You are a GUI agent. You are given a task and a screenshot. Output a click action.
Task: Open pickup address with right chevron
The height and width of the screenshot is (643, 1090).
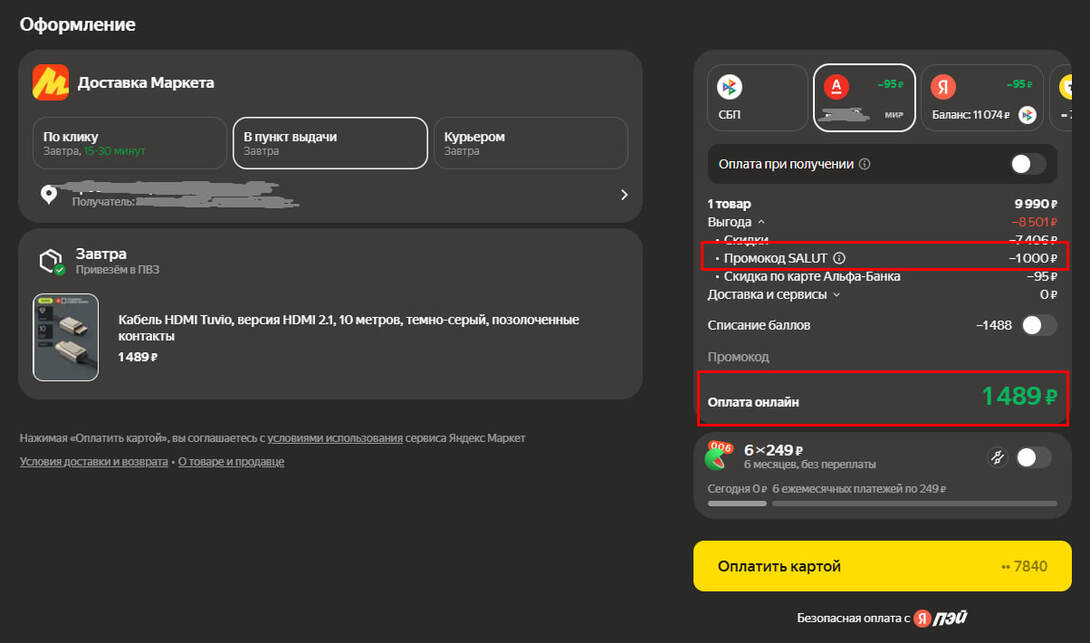click(x=624, y=195)
